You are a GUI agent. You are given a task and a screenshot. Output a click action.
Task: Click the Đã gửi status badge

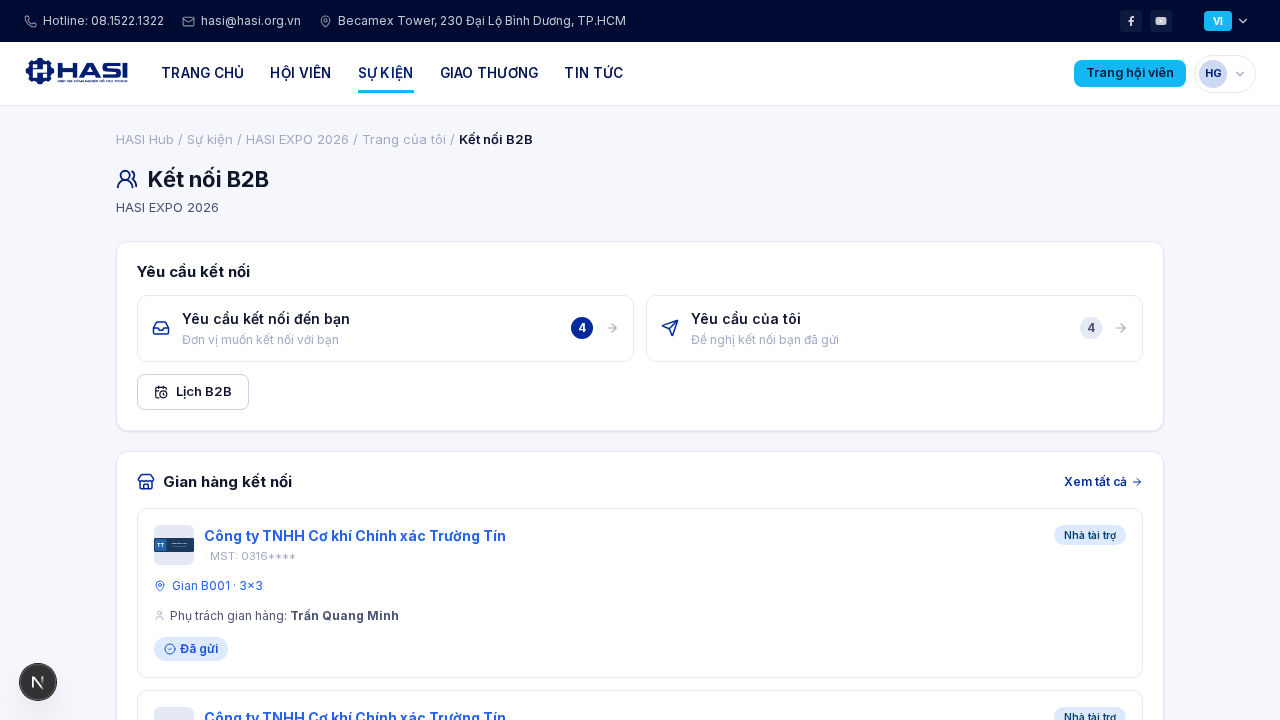tap(191, 649)
